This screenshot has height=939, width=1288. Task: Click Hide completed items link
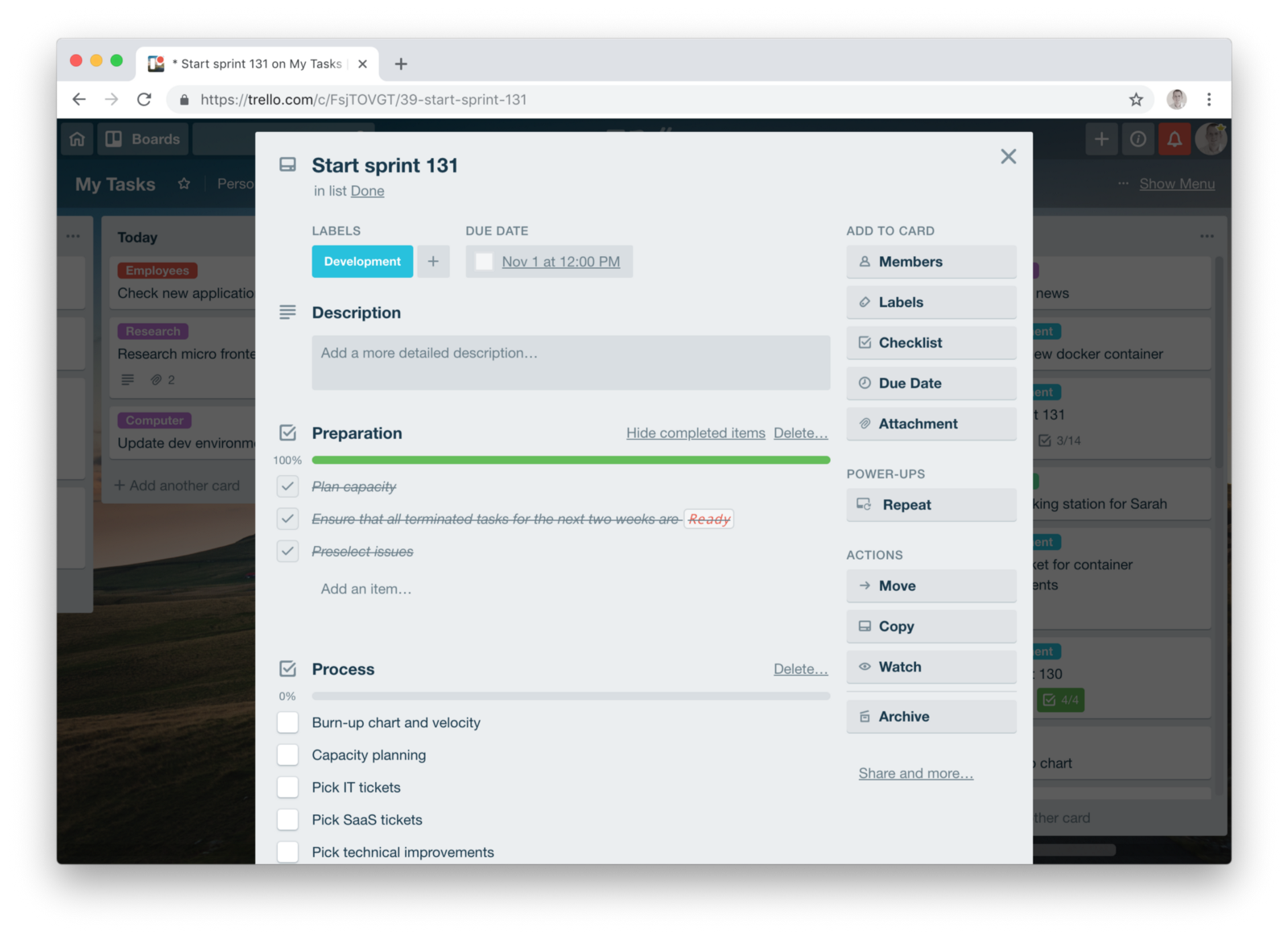(x=696, y=433)
